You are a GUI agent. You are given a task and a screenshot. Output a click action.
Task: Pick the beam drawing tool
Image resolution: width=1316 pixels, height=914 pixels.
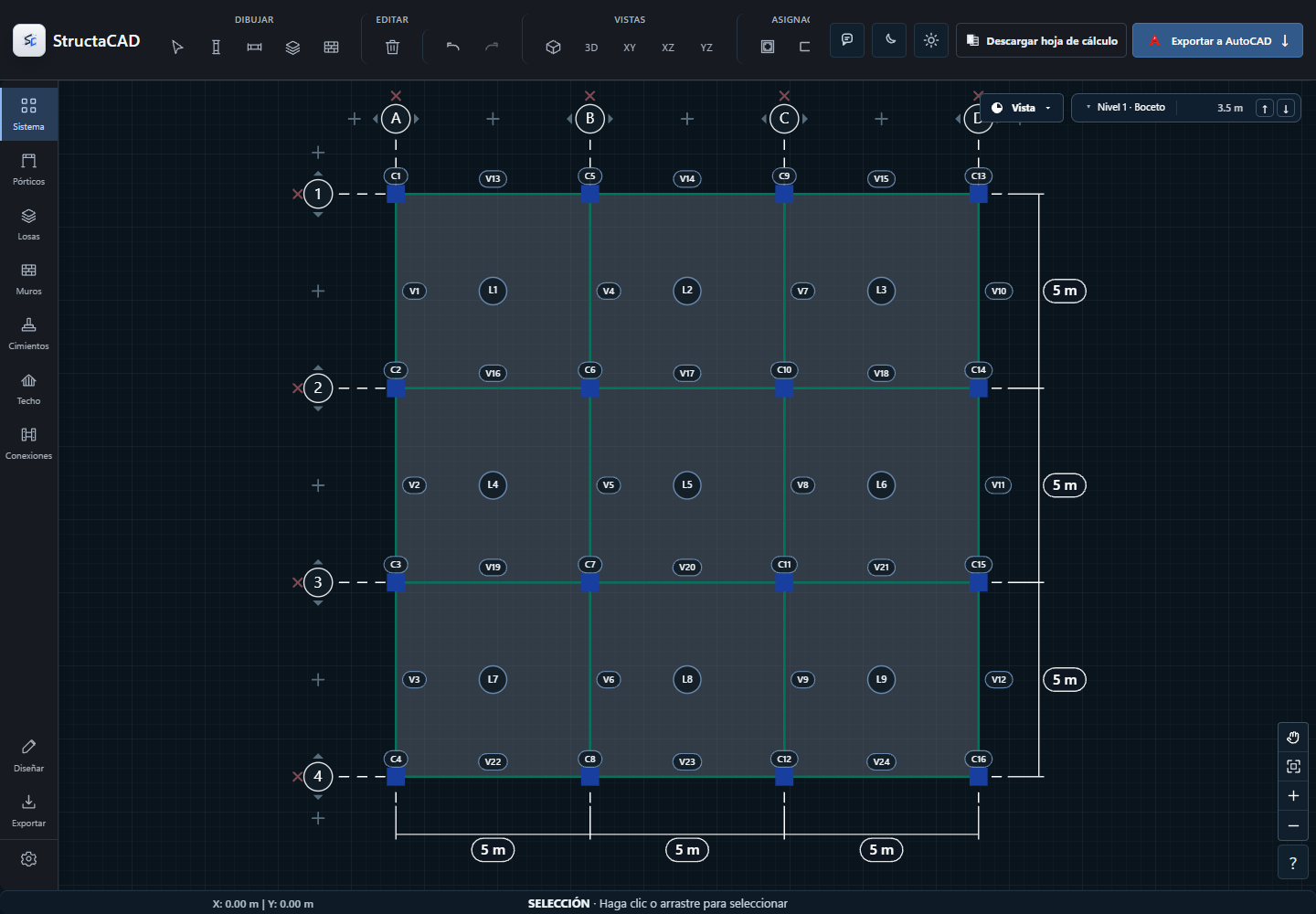pos(254,47)
